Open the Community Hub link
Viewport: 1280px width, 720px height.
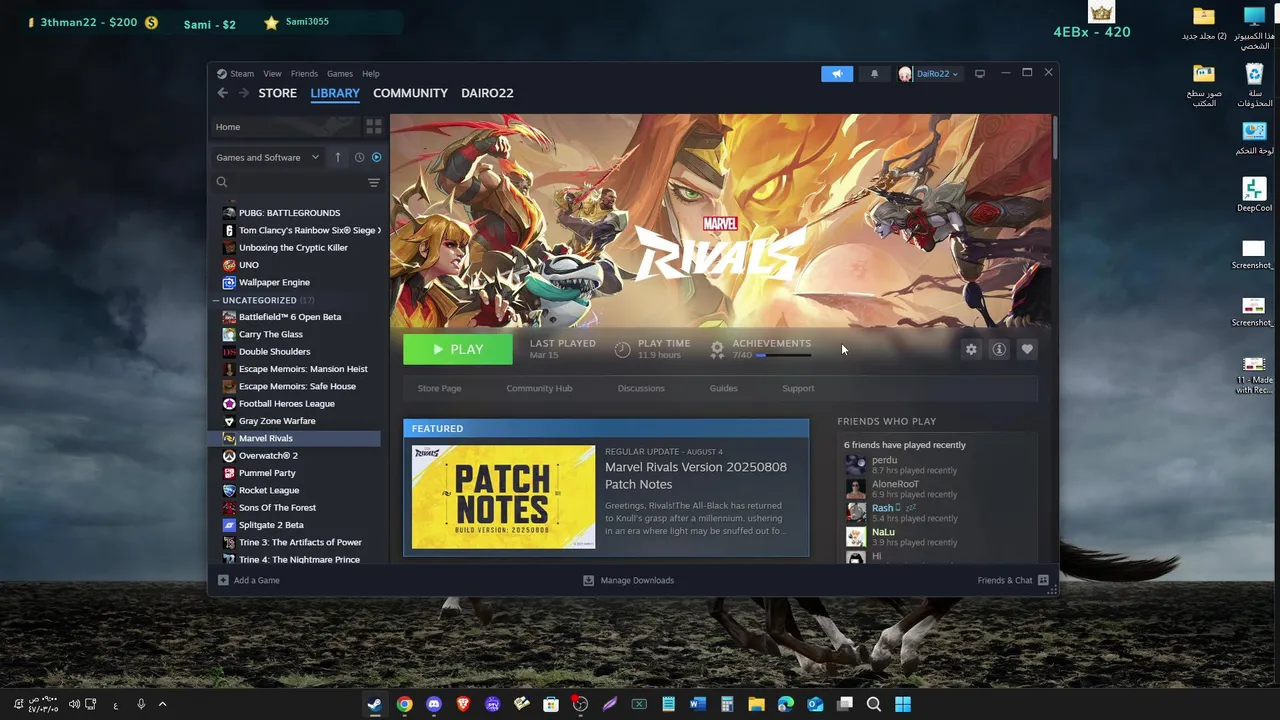coord(539,388)
